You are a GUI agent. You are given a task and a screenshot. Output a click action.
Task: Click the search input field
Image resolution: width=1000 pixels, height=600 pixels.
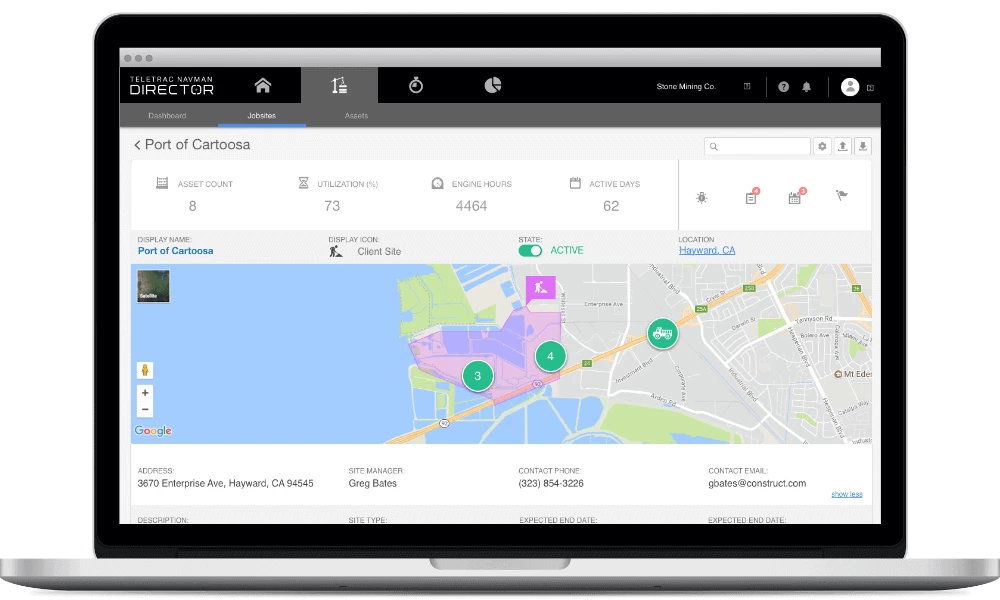[x=762, y=146]
